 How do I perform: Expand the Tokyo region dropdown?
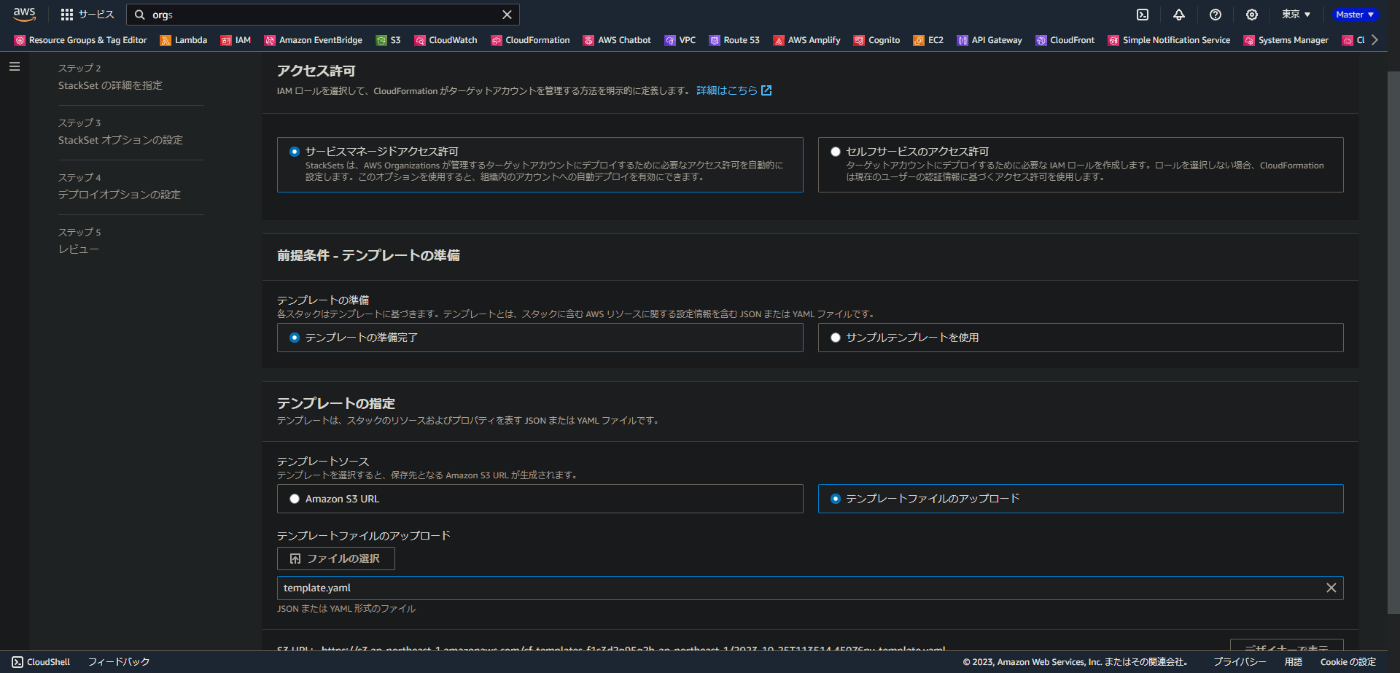coord(1296,15)
